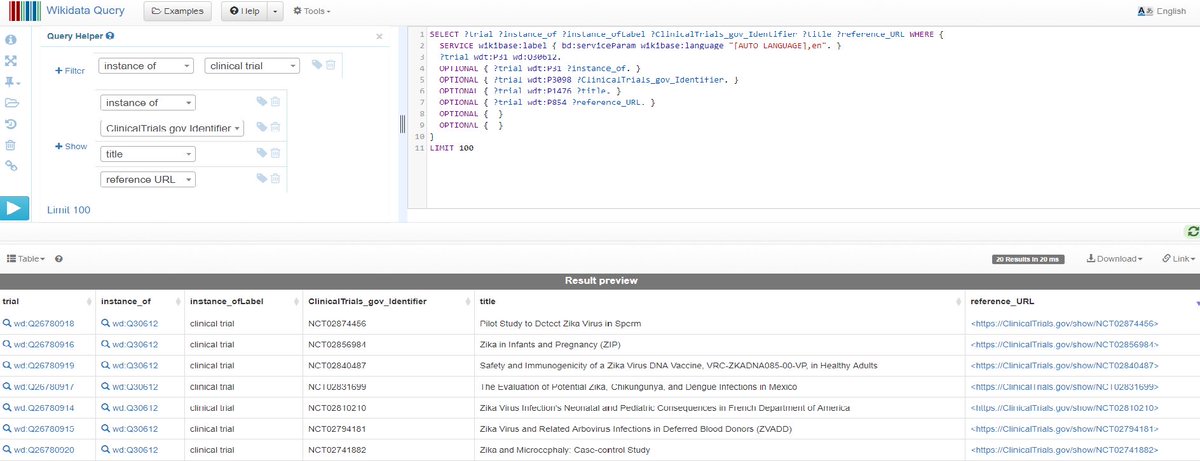Click tag icon beside ClinicalTrials.gov Identifier

(x=262, y=127)
